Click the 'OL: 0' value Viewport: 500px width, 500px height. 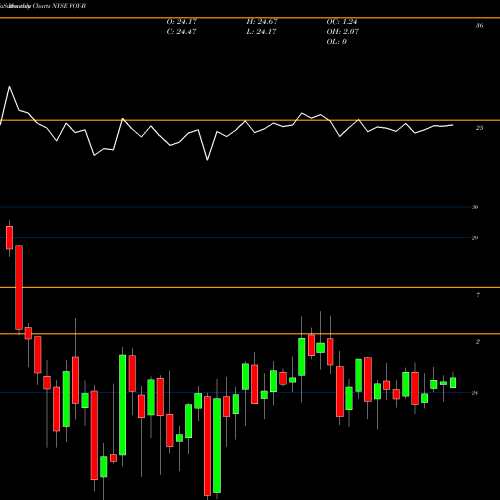tap(336, 42)
